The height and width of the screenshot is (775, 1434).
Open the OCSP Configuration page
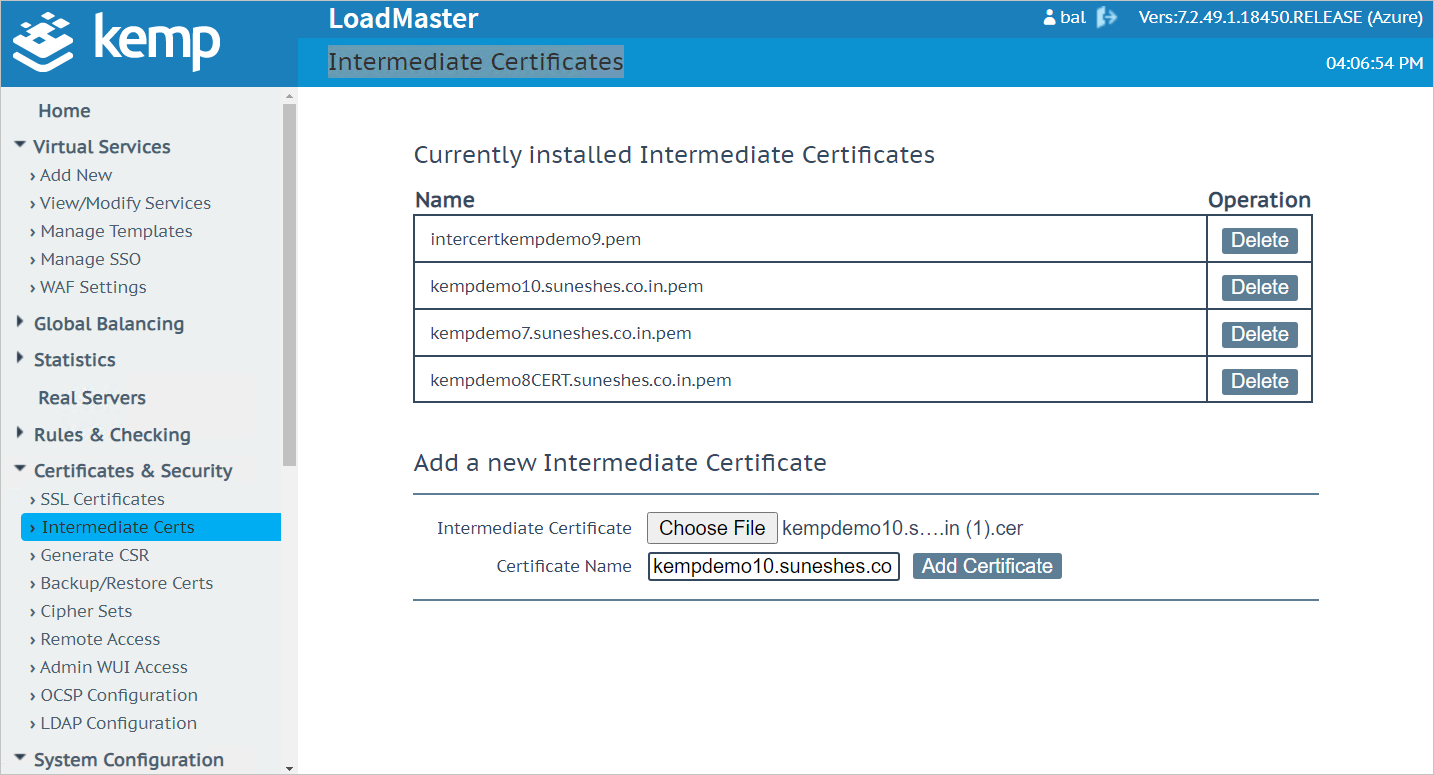click(118, 694)
